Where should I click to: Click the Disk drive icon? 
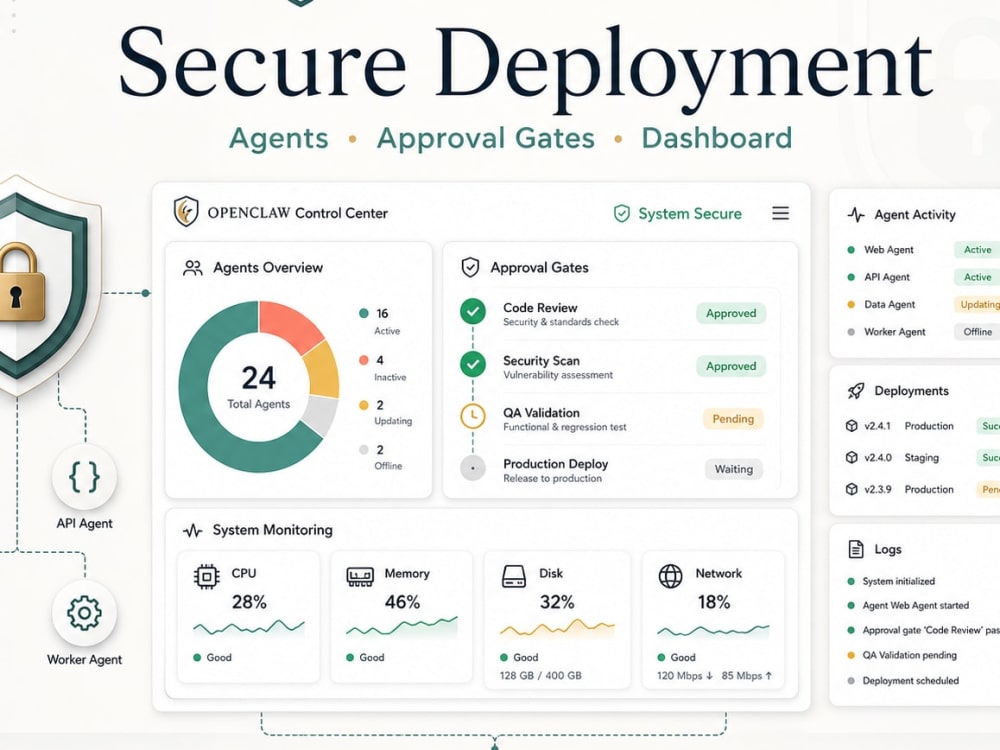pyautogui.click(x=514, y=576)
